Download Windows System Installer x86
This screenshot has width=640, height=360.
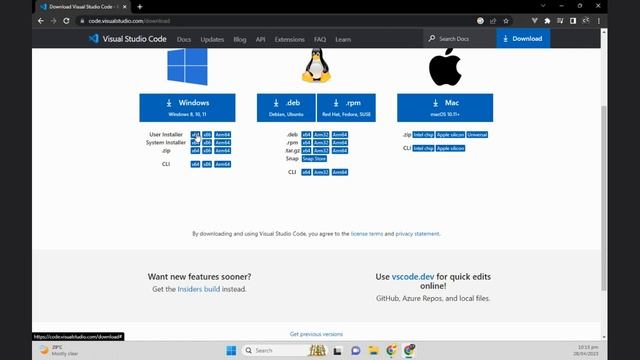pyautogui.click(x=207, y=142)
